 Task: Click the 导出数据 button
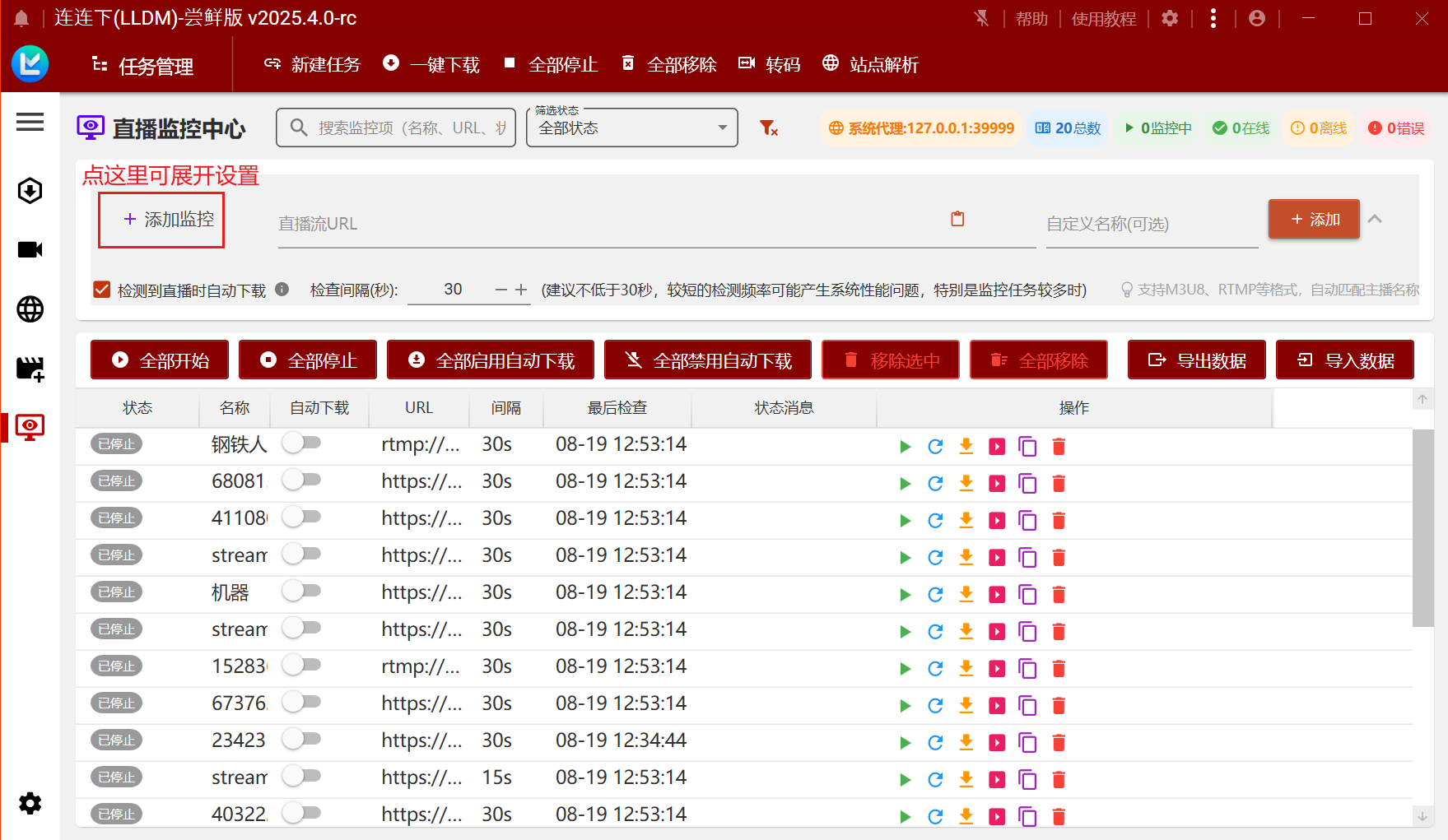pyautogui.click(x=1196, y=360)
